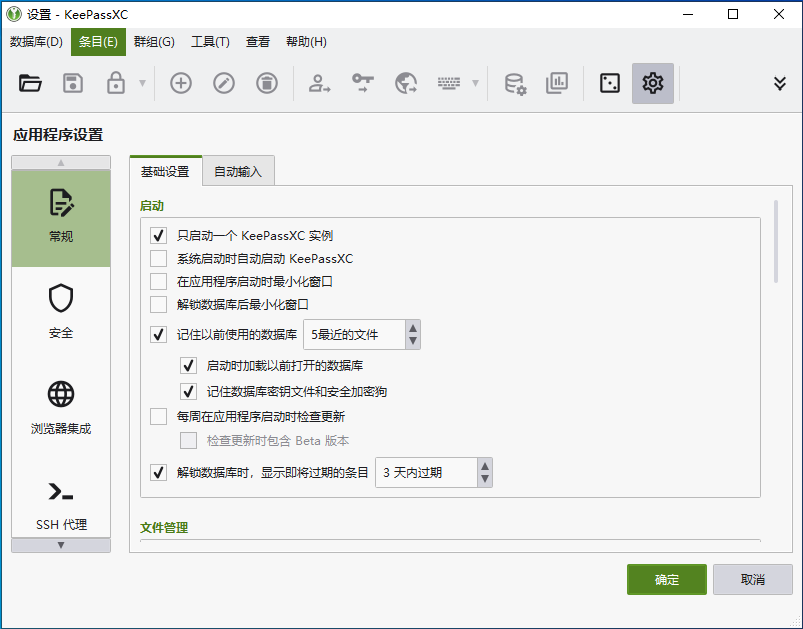803x629 pixels.
Task: Switch to the 自动输入 tab
Action: [x=237, y=170]
